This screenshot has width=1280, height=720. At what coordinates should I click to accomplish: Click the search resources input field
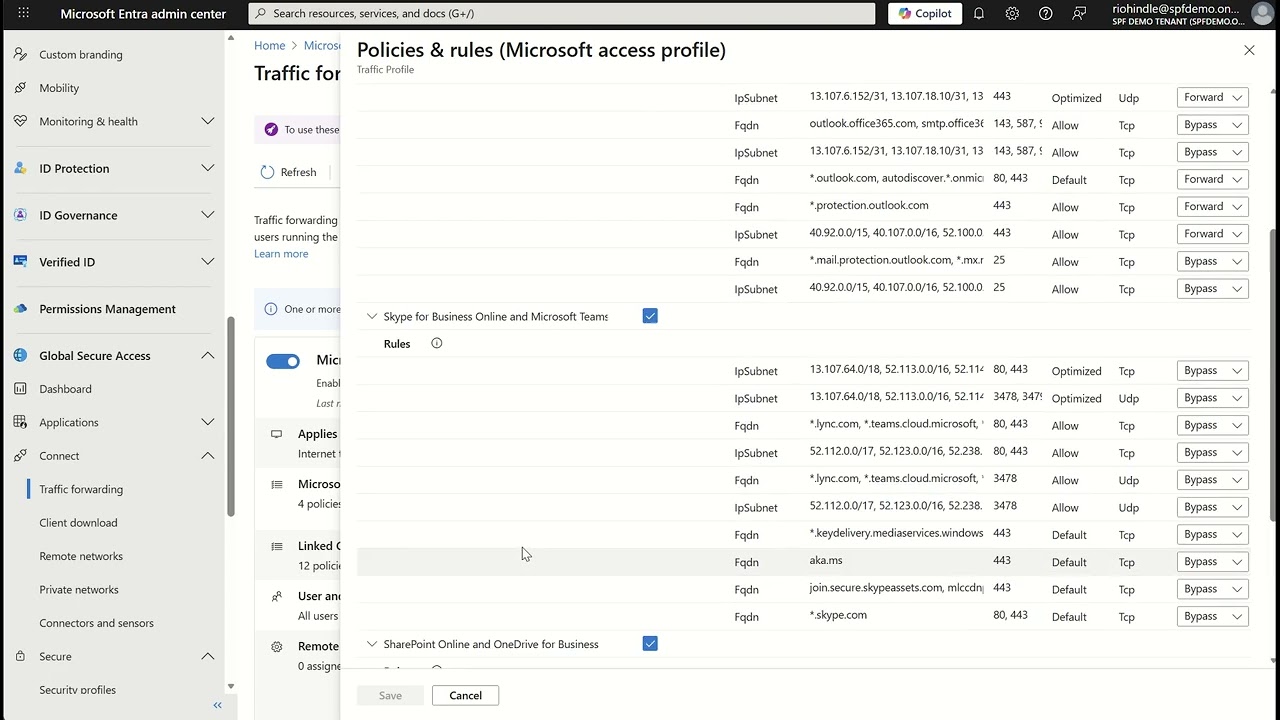click(561, 14)
